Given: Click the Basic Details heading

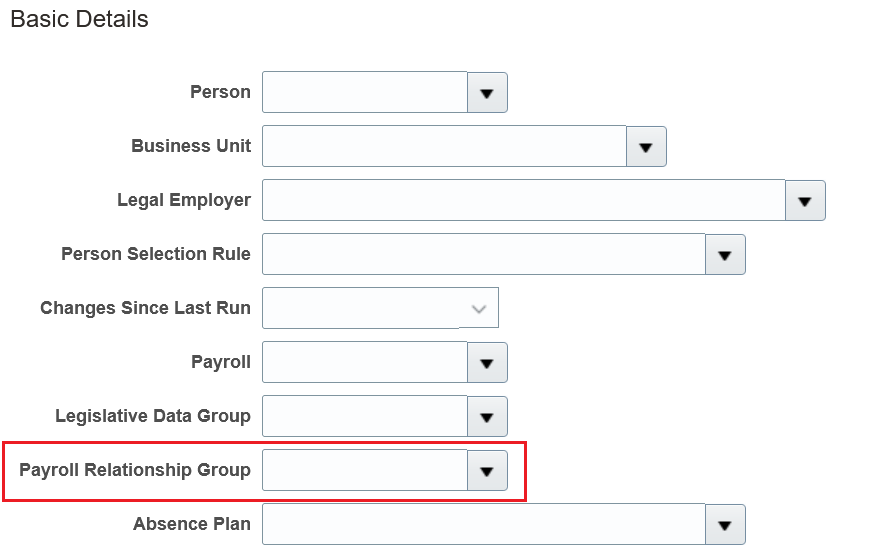Looking at the screenshot, I should (79, 19).
